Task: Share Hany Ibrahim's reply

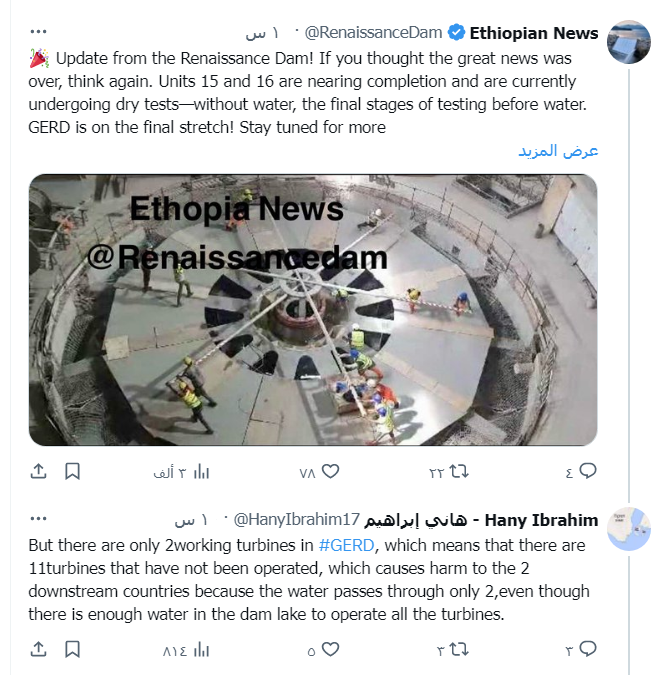Action: (x=38, y=649)
